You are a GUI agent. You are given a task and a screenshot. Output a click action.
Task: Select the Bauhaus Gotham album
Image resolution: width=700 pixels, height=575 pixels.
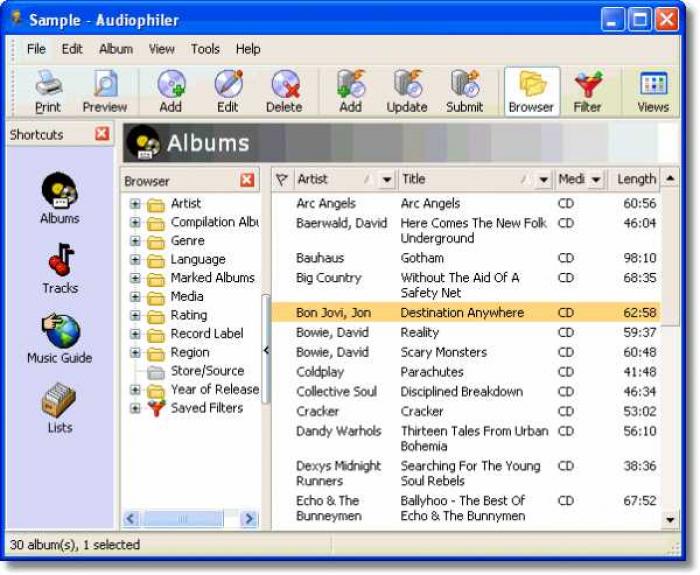pyautogui.click(x=466, y=258)
